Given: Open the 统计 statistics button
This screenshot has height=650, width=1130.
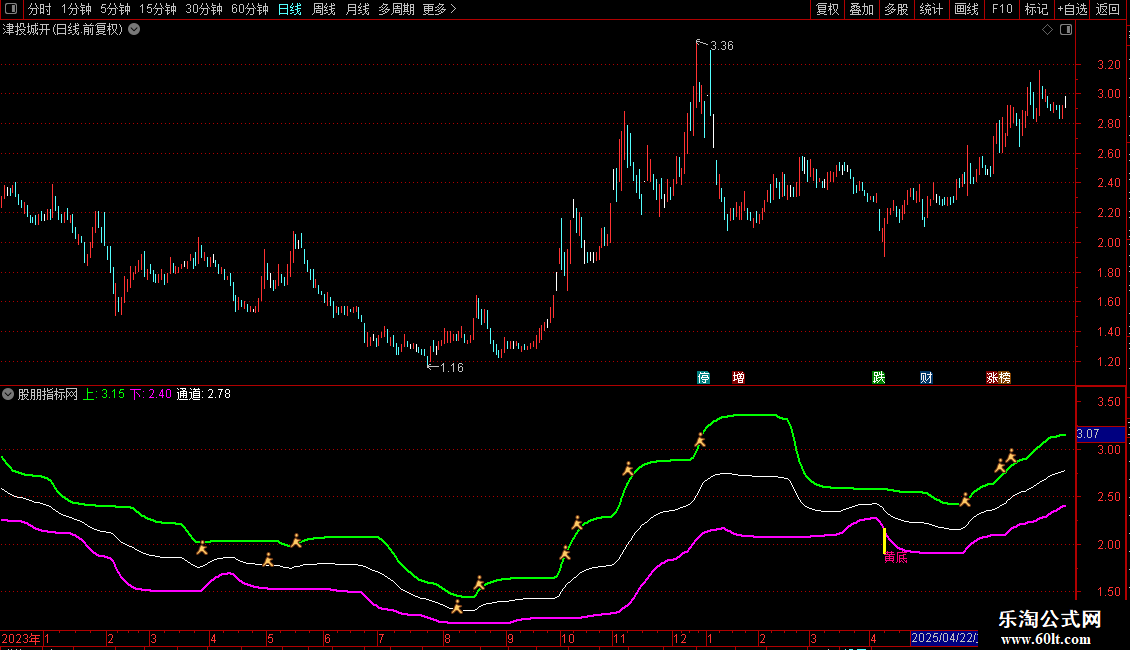Looking at the screenshot, I should [x=931, y=9].
